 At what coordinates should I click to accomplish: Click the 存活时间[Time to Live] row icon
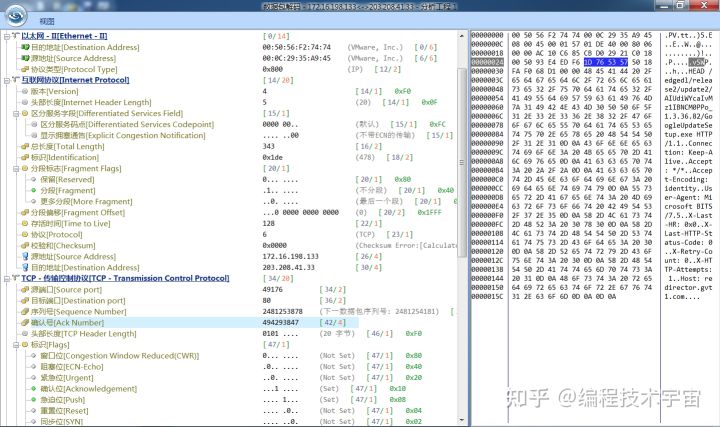(25, 224)
